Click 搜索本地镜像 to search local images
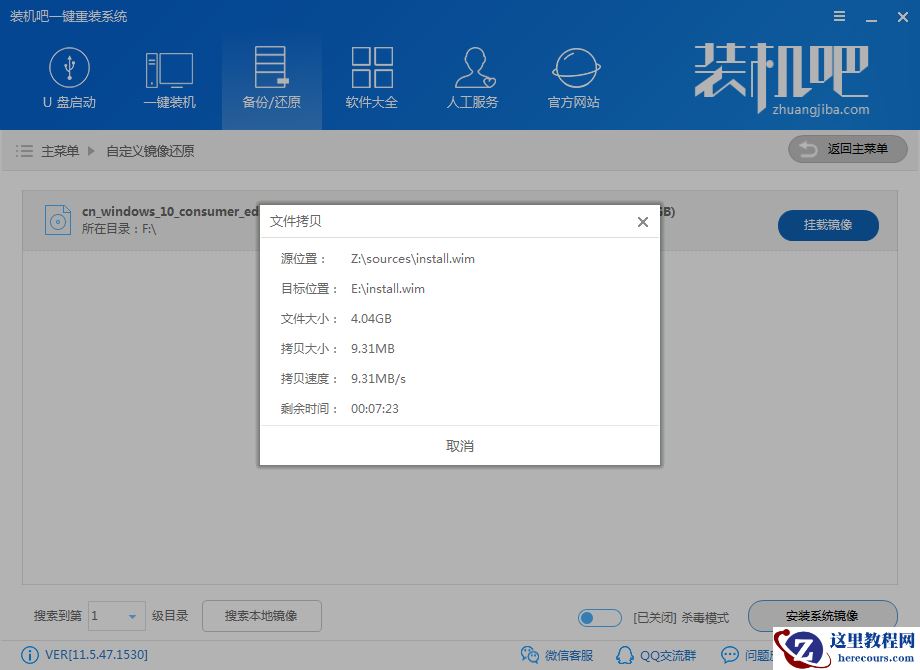Screen dimensions: 920x670 [261, 617]
